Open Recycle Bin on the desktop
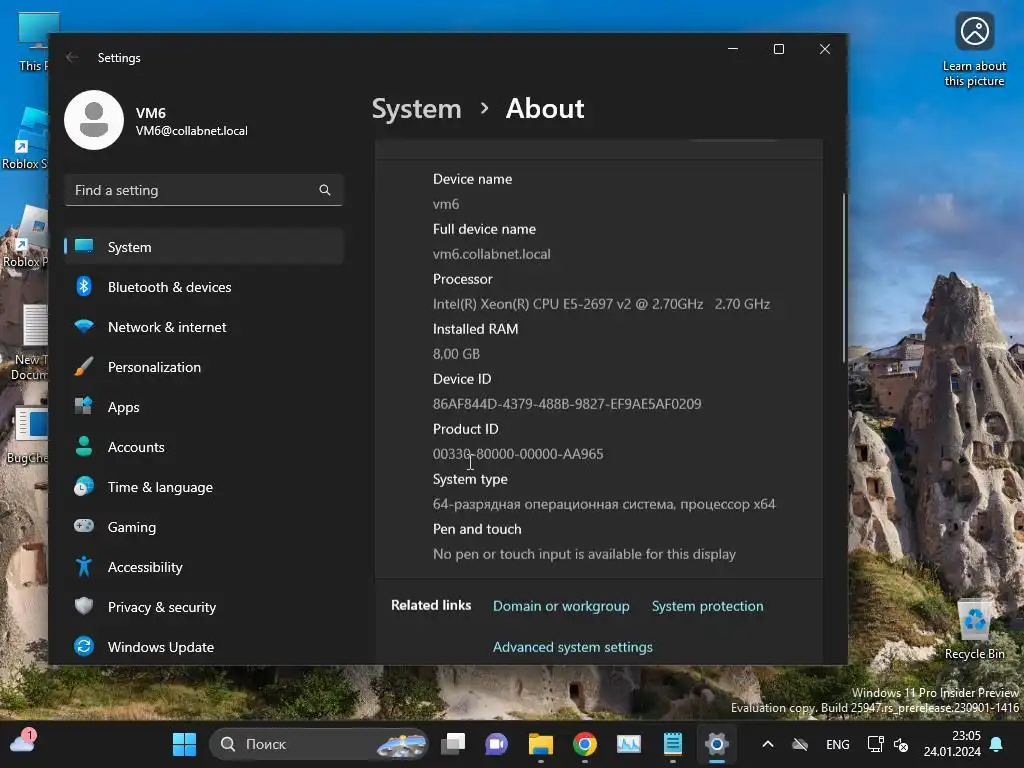This screenshot has width=1024, height=768. [974, 630]
